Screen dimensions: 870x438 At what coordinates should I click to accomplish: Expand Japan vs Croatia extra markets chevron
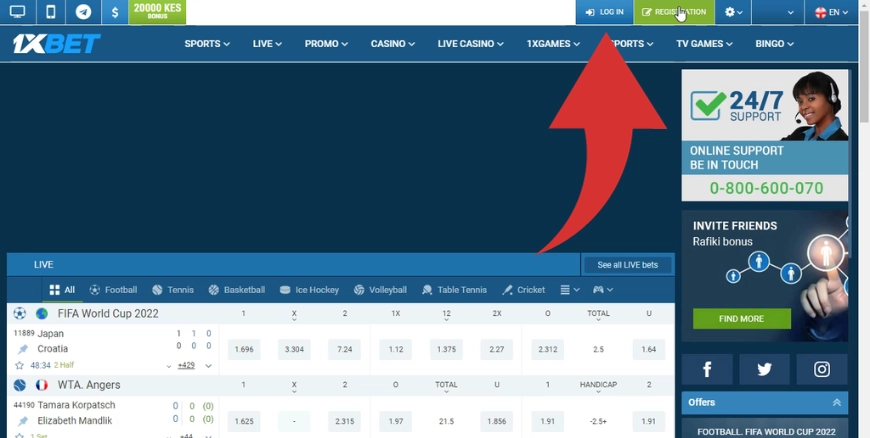click(209, 366)
